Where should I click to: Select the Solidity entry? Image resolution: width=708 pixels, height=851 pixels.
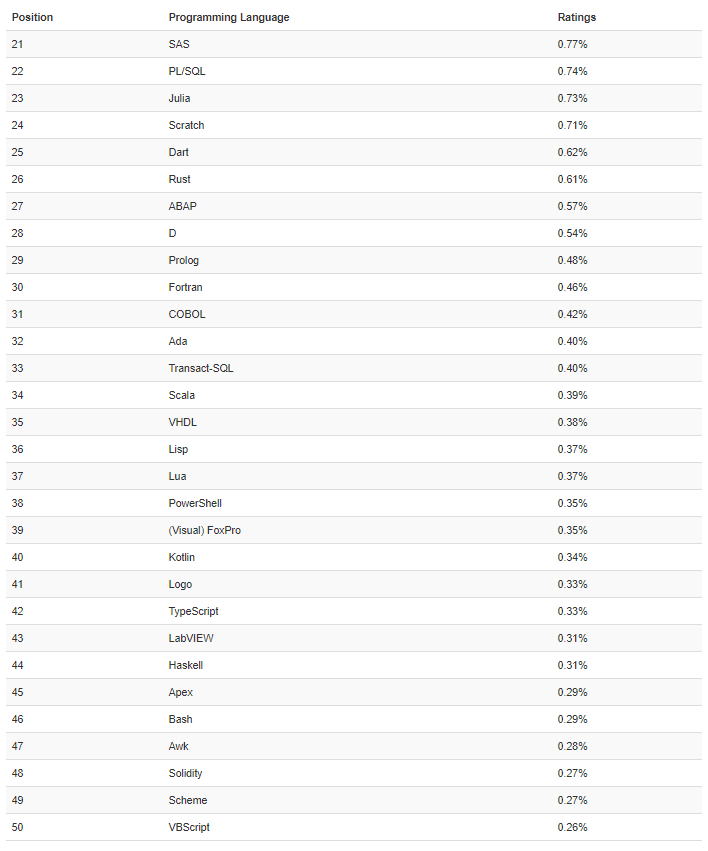(x=185, y=773)
